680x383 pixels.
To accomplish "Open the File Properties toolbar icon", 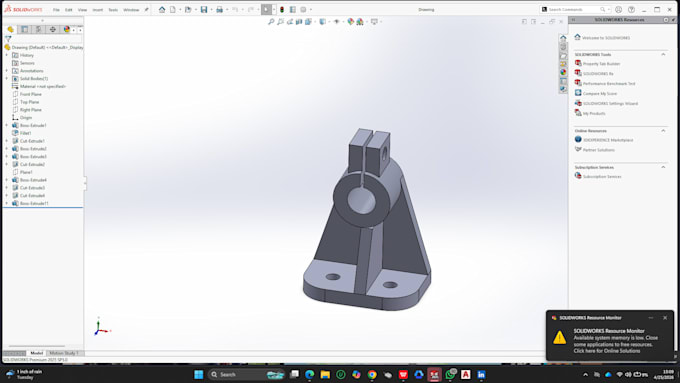I will (293, 10).
